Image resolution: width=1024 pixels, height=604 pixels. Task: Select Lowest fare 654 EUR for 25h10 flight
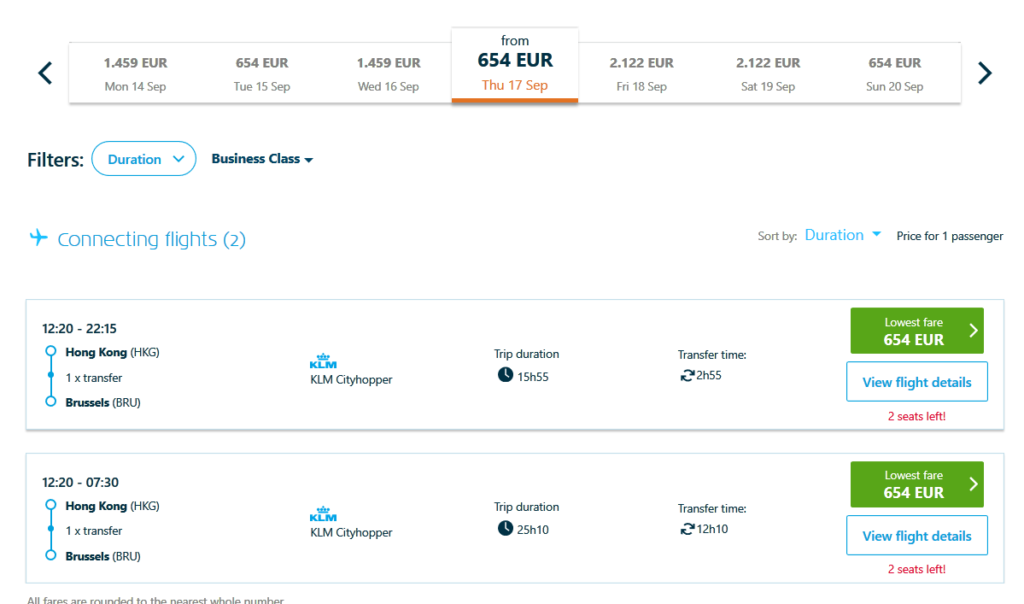coord(916,484)
